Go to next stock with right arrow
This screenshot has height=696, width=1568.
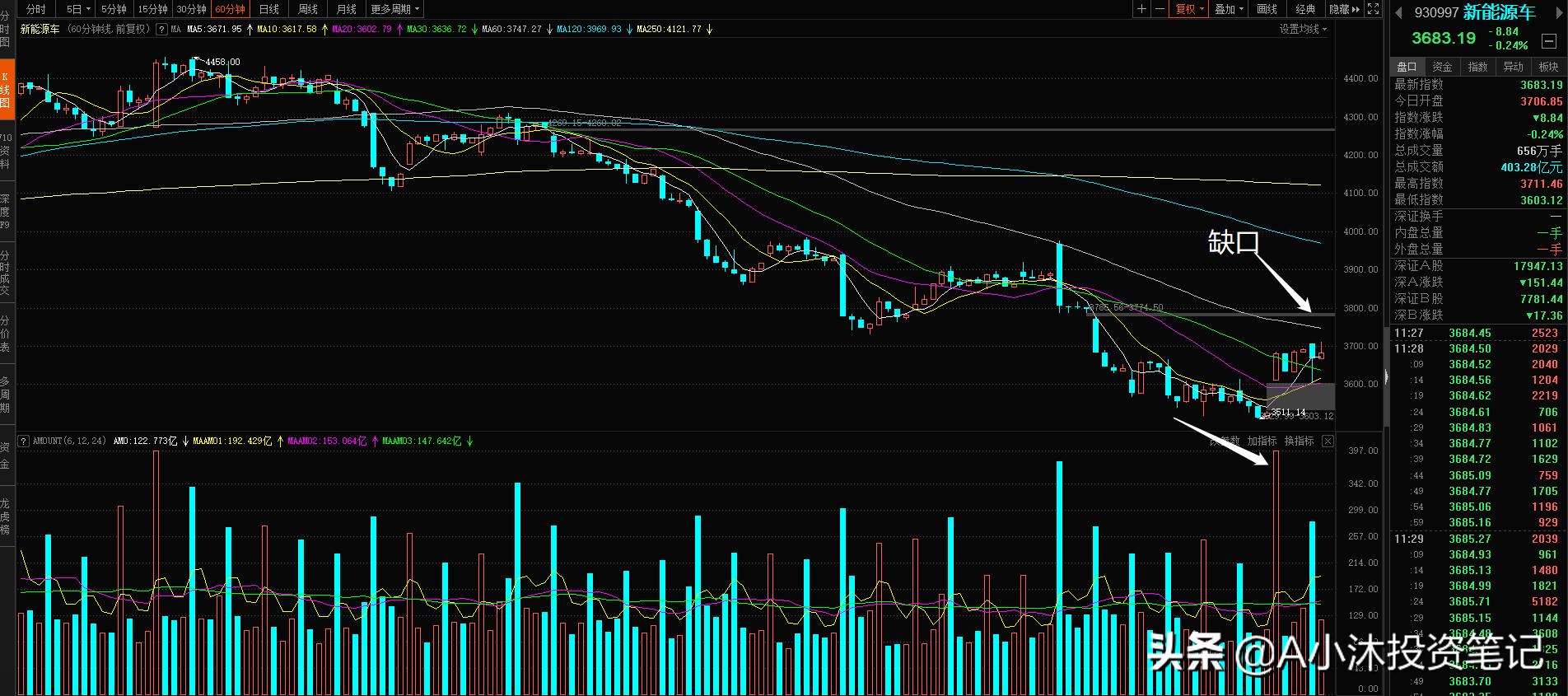[x=1557, y=12]
